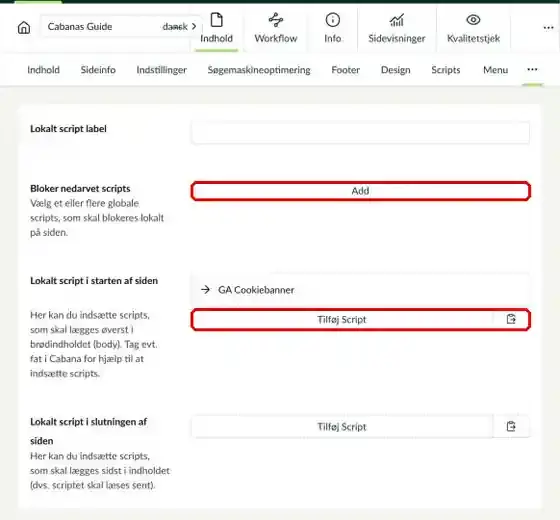Switch to the Design tab

pos(395,70)
